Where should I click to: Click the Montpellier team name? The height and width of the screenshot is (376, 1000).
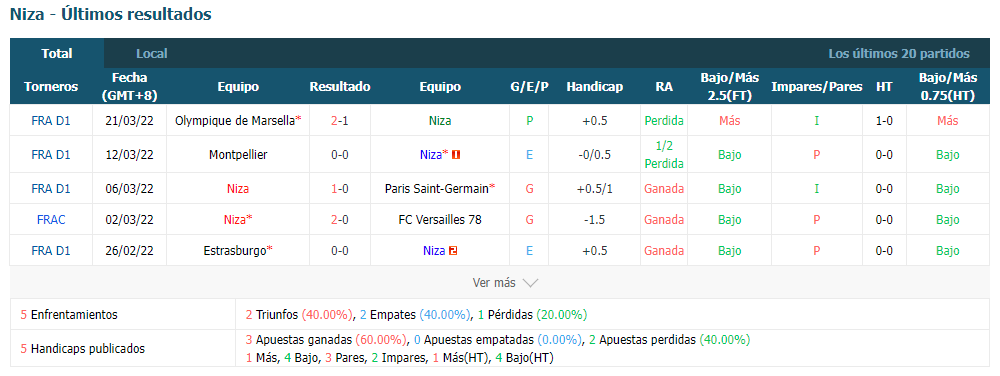[x=238, y=154]
